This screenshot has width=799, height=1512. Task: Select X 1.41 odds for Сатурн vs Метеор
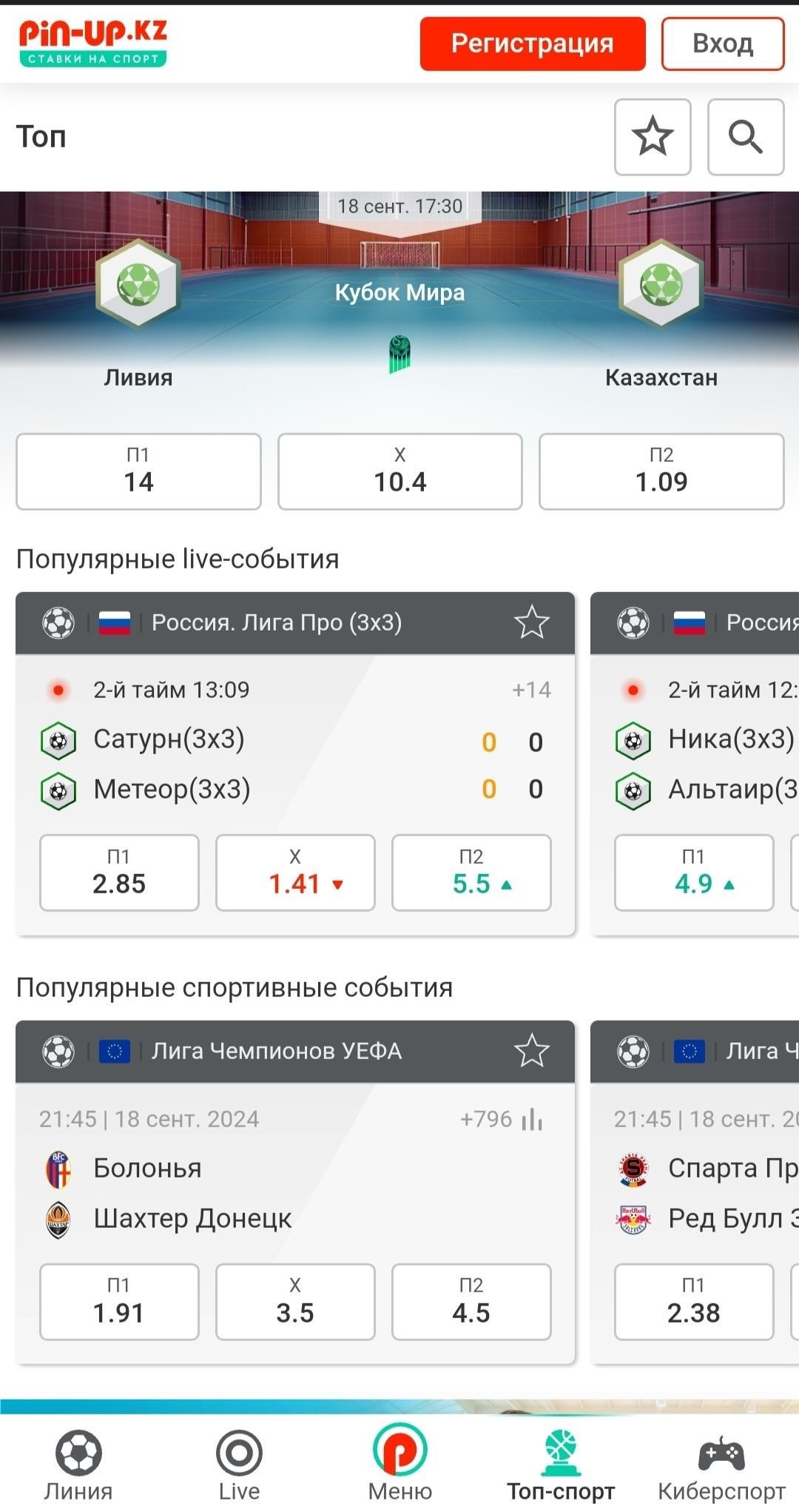point(295,873)
